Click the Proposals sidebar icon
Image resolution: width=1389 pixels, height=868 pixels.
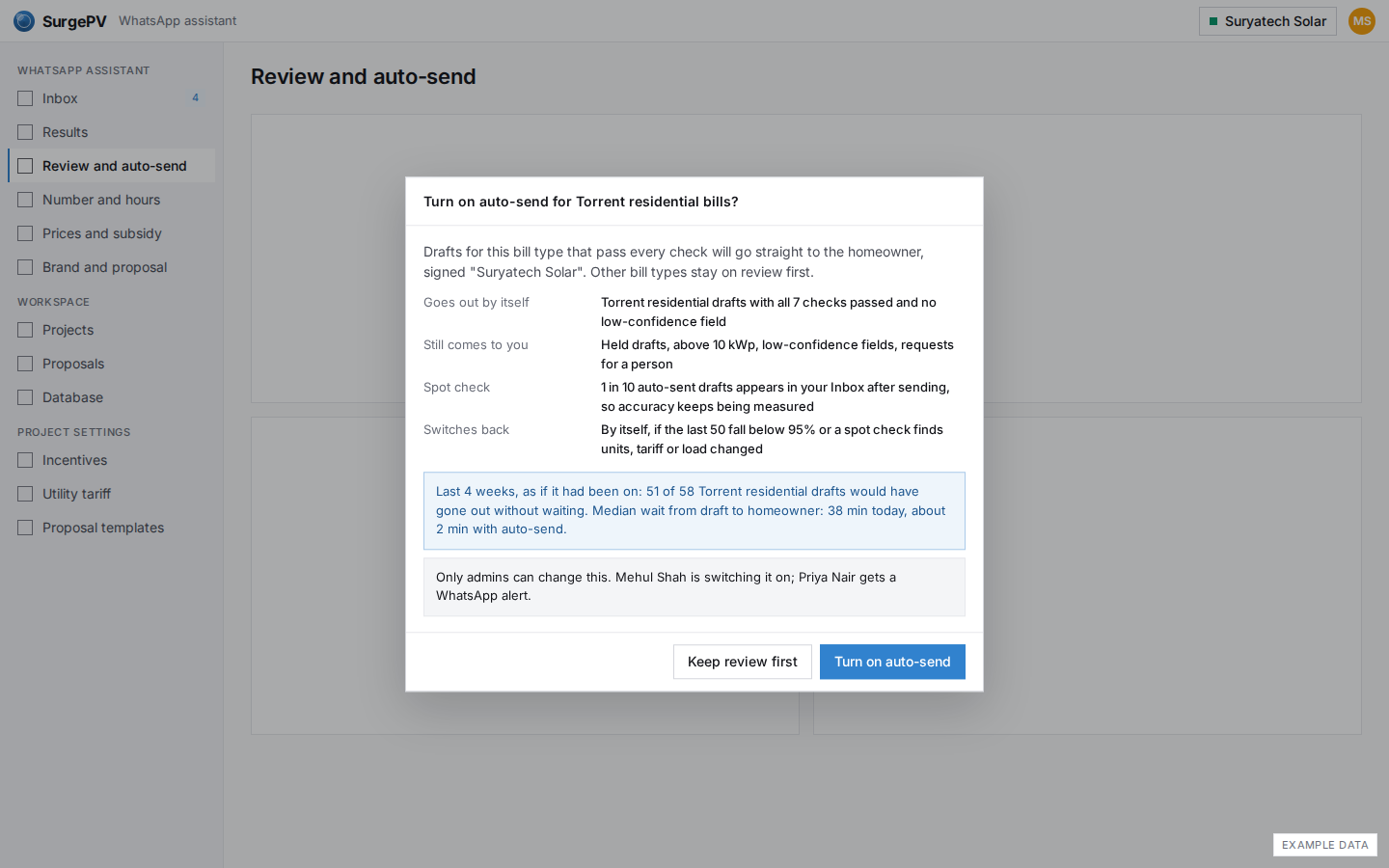tap(25, 364)
